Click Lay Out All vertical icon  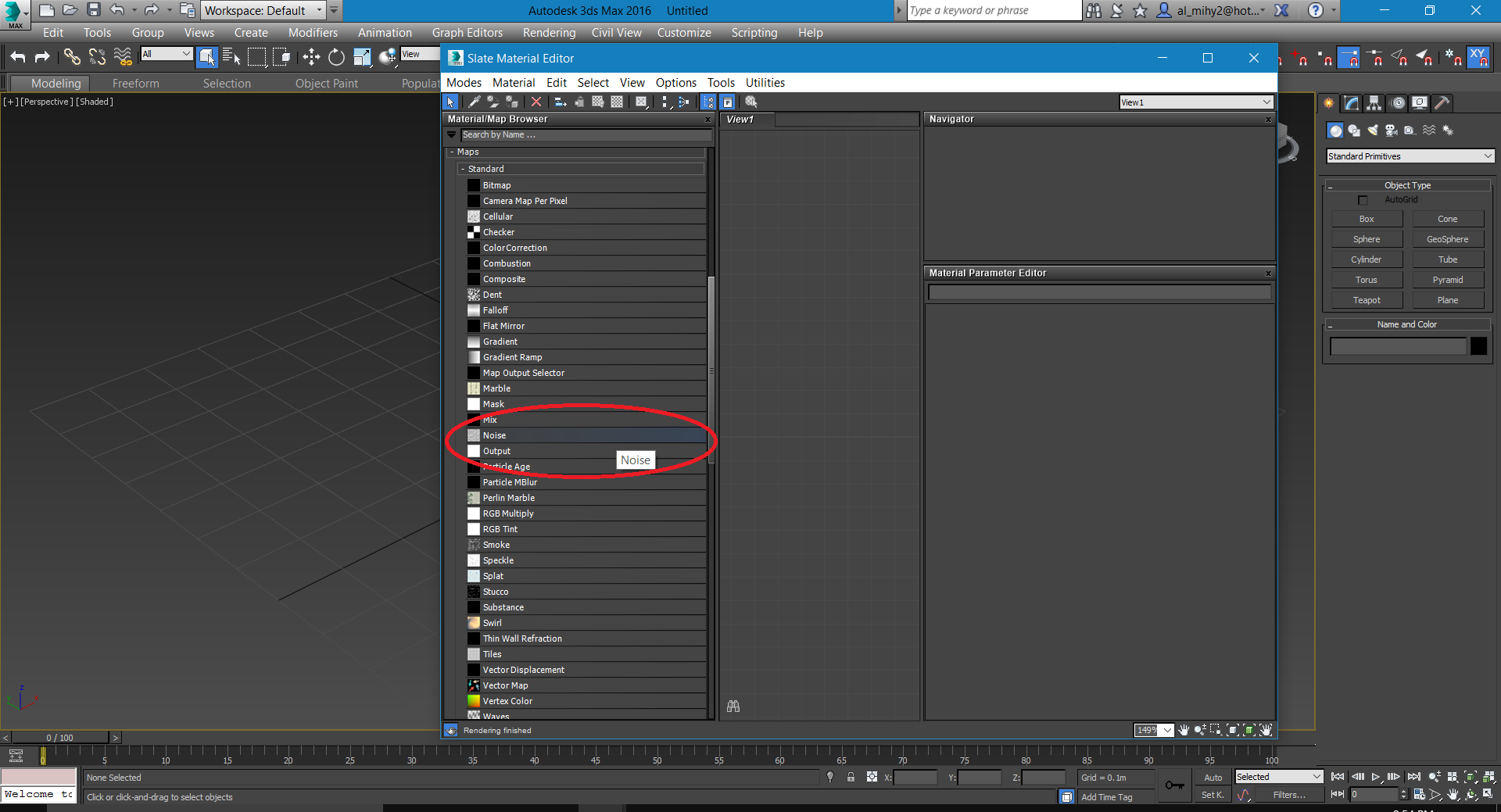(665, 102)
